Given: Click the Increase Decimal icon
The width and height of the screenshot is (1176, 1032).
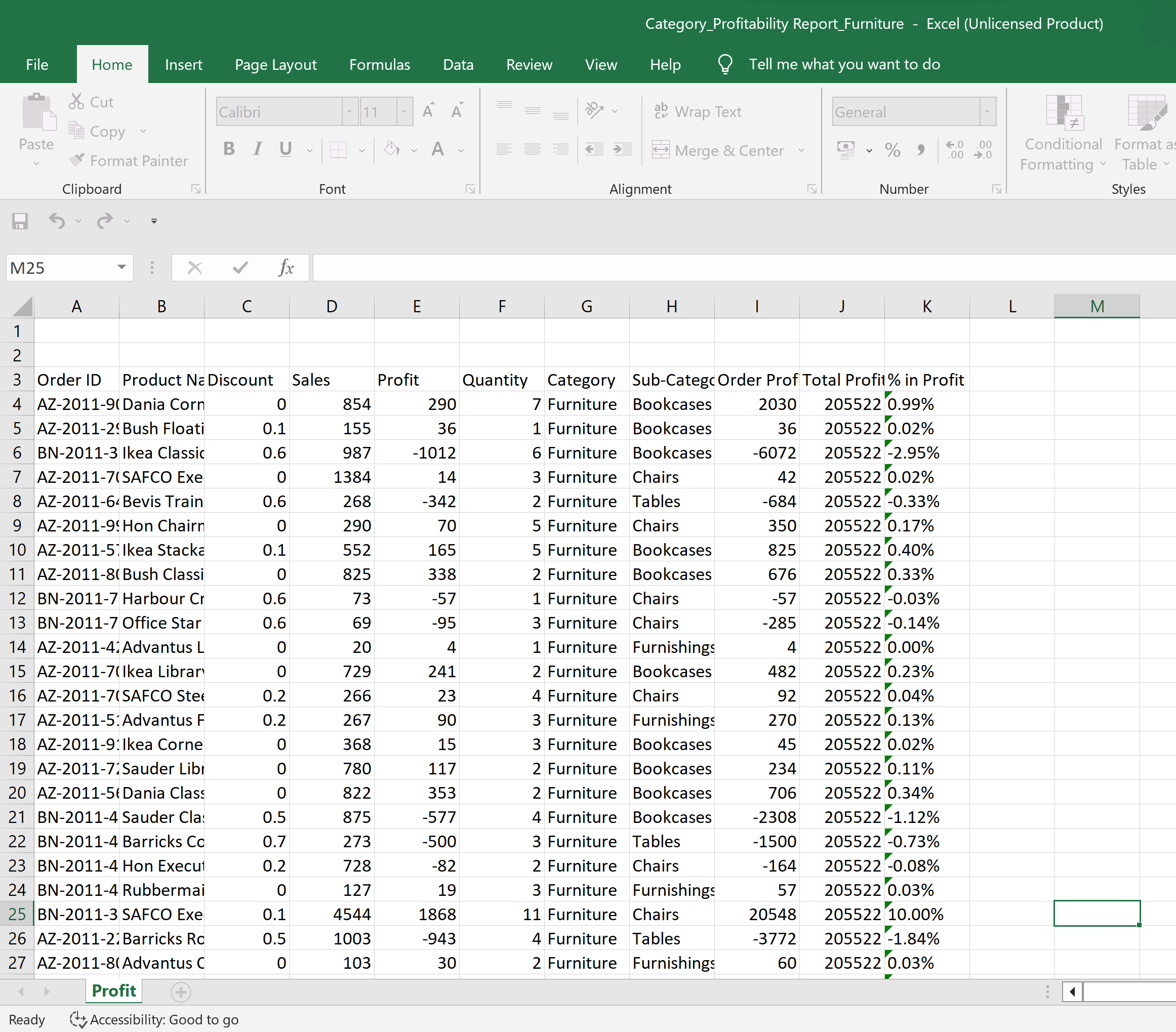Looking at the screenshot, I should 954,150.
